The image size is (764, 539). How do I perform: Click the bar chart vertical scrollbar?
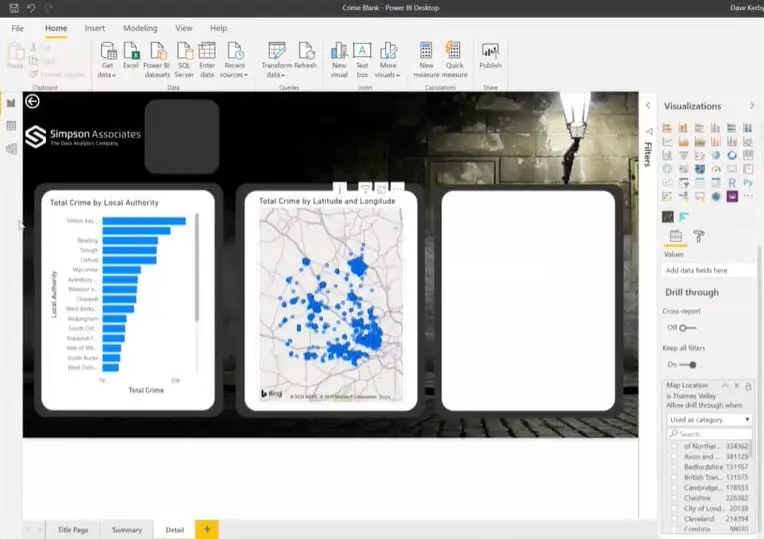pos(197,268)
